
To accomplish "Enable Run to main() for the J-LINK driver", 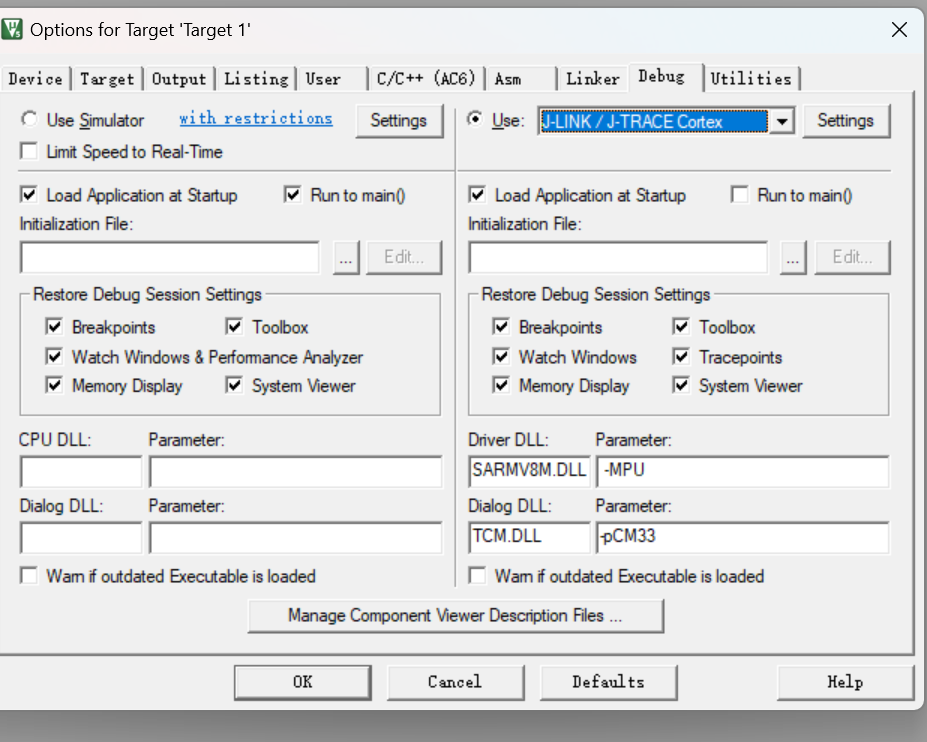I will [x=739, y=195].
